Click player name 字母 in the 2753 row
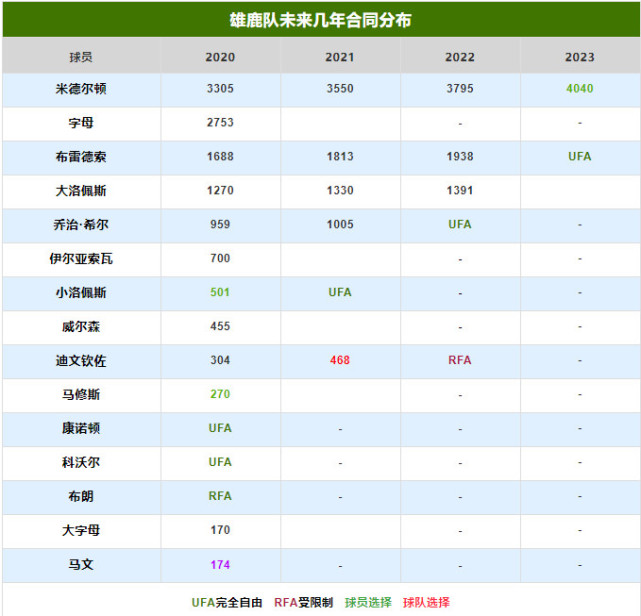The width and height of the screenshot is (641, 616). (x=81, y=123)
